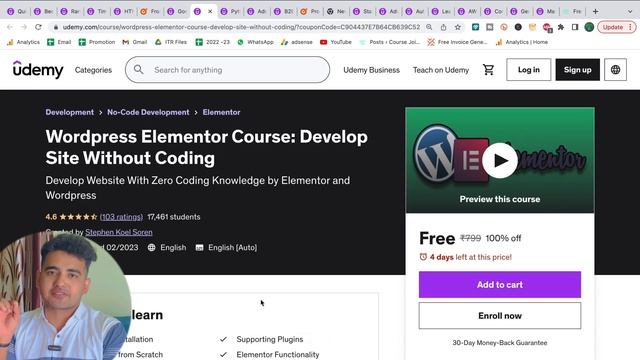The width and height of the screenshot is (640, 360).
Task: Focus the 'Search for anything' field
Action: point(227,70)
